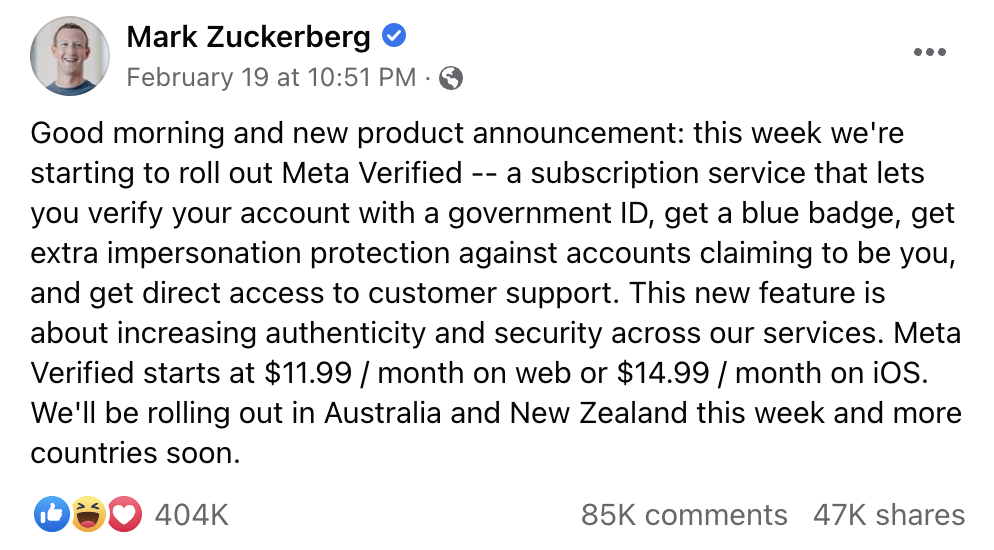This screenshot has width=994, height=550.
Task: Open the three-dot post options menu
Action: pos(930,53)
